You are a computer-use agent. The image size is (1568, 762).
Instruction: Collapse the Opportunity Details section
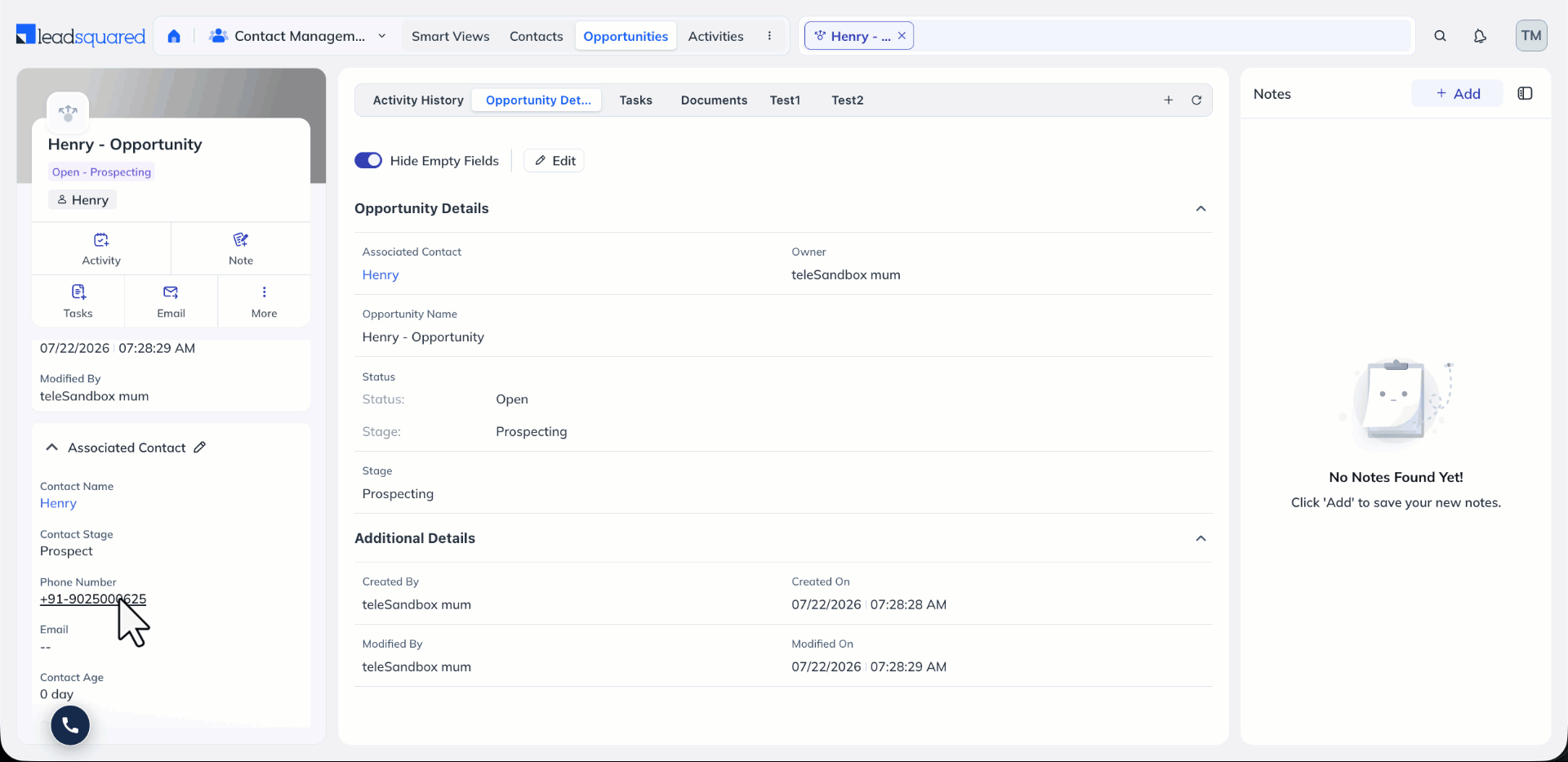(1200, 209)
